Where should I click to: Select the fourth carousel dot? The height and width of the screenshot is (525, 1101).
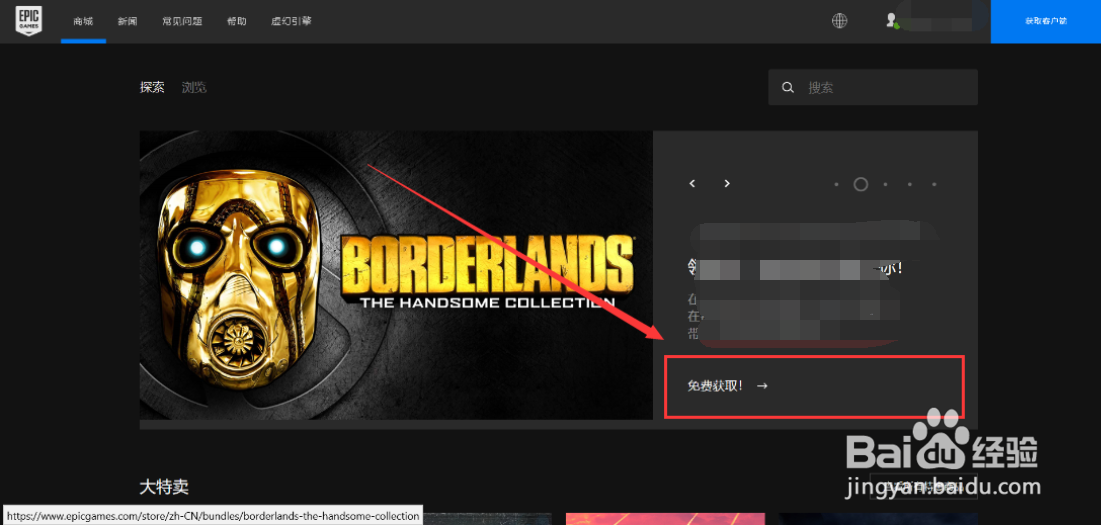pos(910,185)
